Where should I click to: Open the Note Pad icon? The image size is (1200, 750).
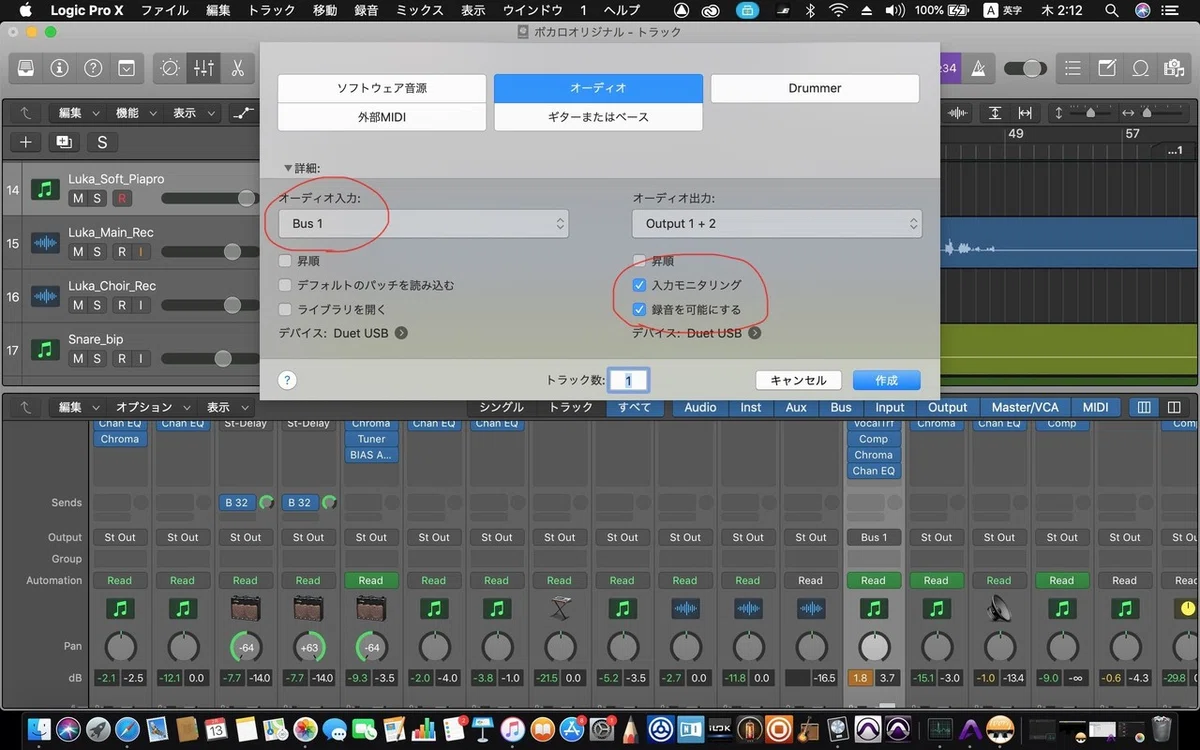(x=1107, y=68)
